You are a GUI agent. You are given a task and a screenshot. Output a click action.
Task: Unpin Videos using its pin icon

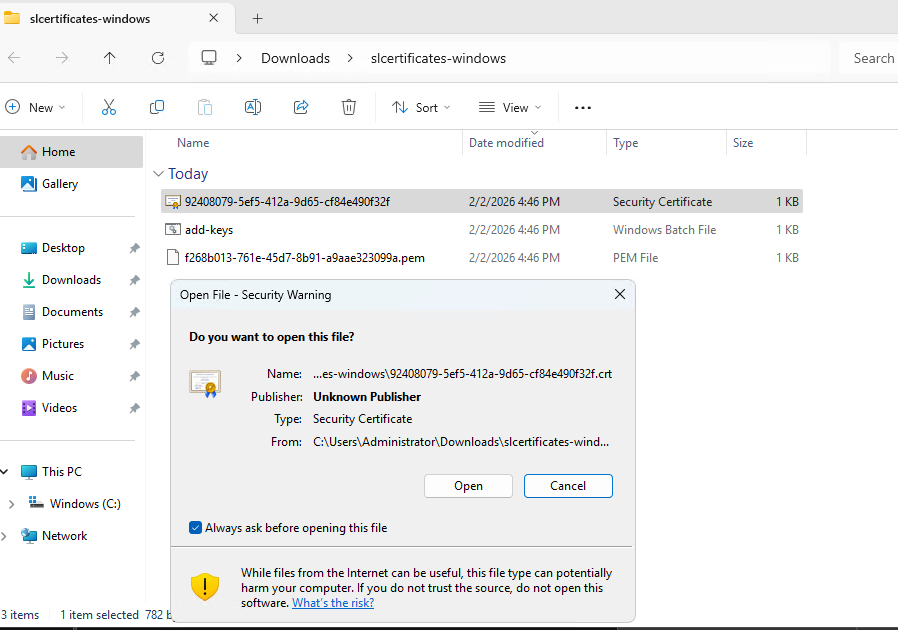pyautogui.click(x=134, y=408)
